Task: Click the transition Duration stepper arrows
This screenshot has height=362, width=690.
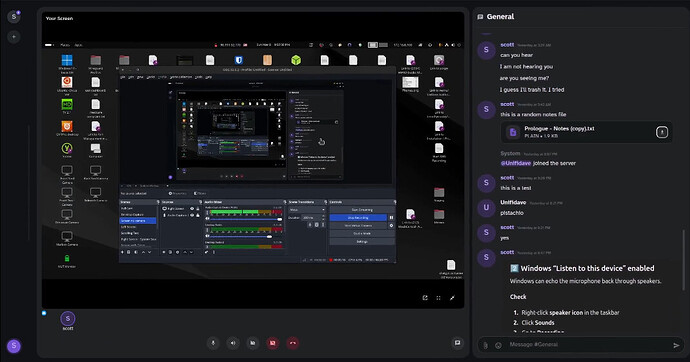Action: 323,217
